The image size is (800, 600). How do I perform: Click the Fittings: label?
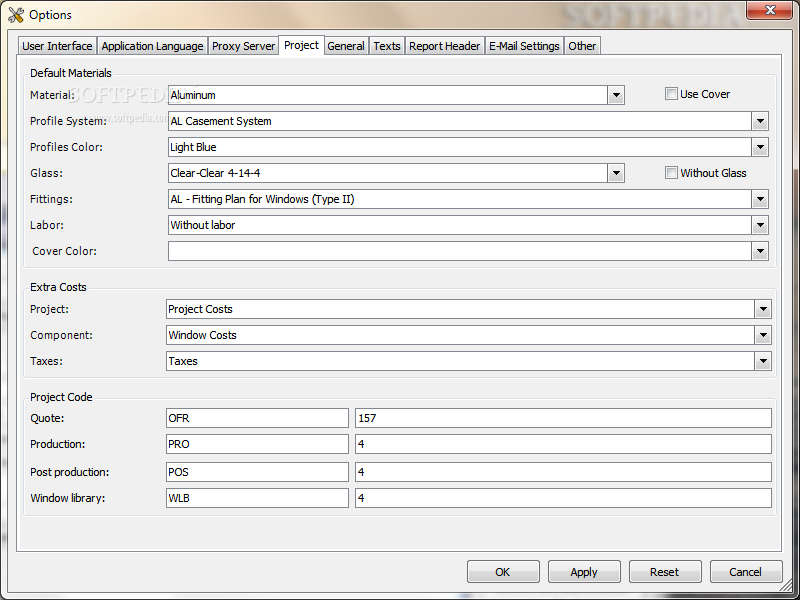pos(52,199)
